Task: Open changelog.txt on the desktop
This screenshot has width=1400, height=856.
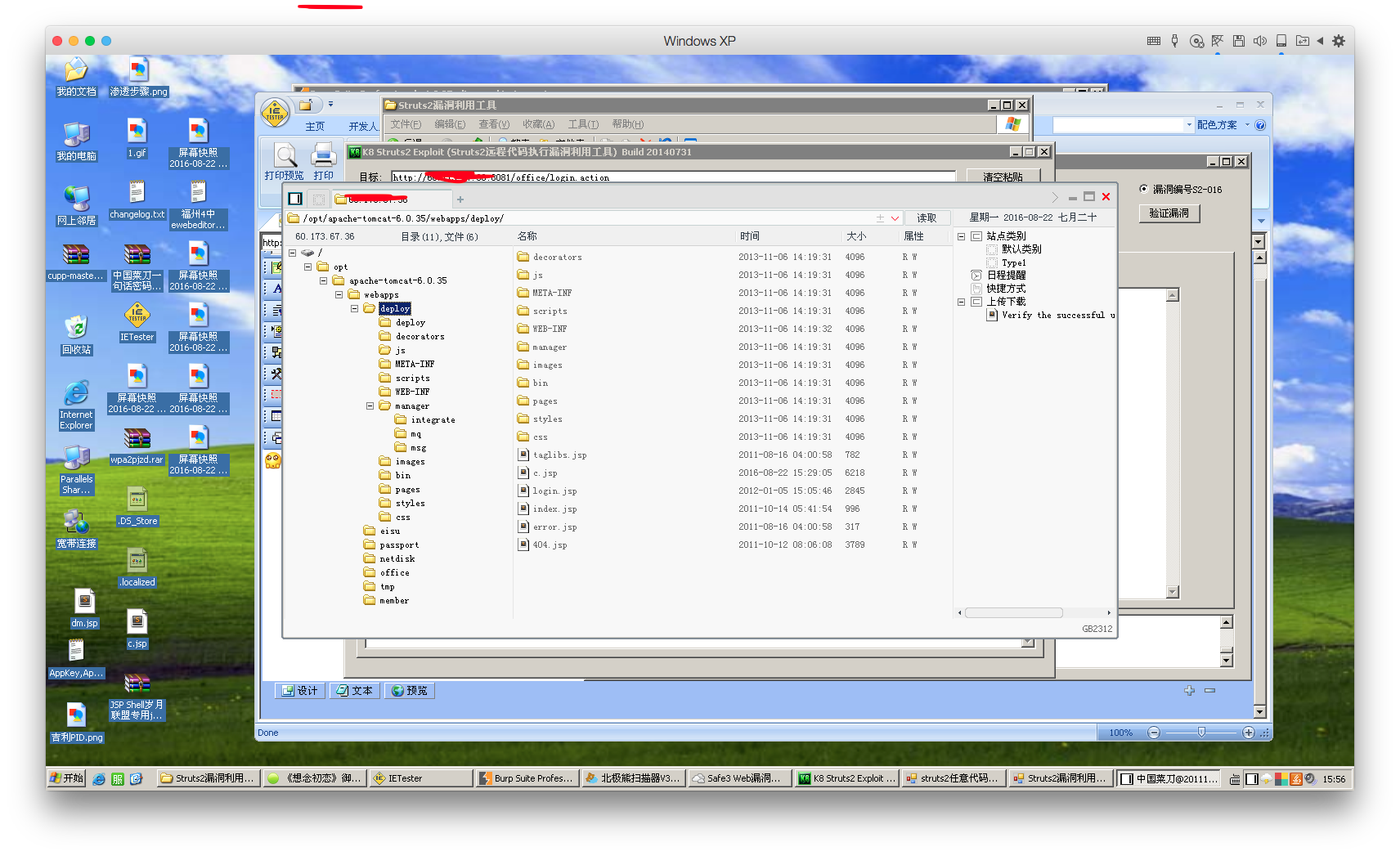Action: click(137, 199)
